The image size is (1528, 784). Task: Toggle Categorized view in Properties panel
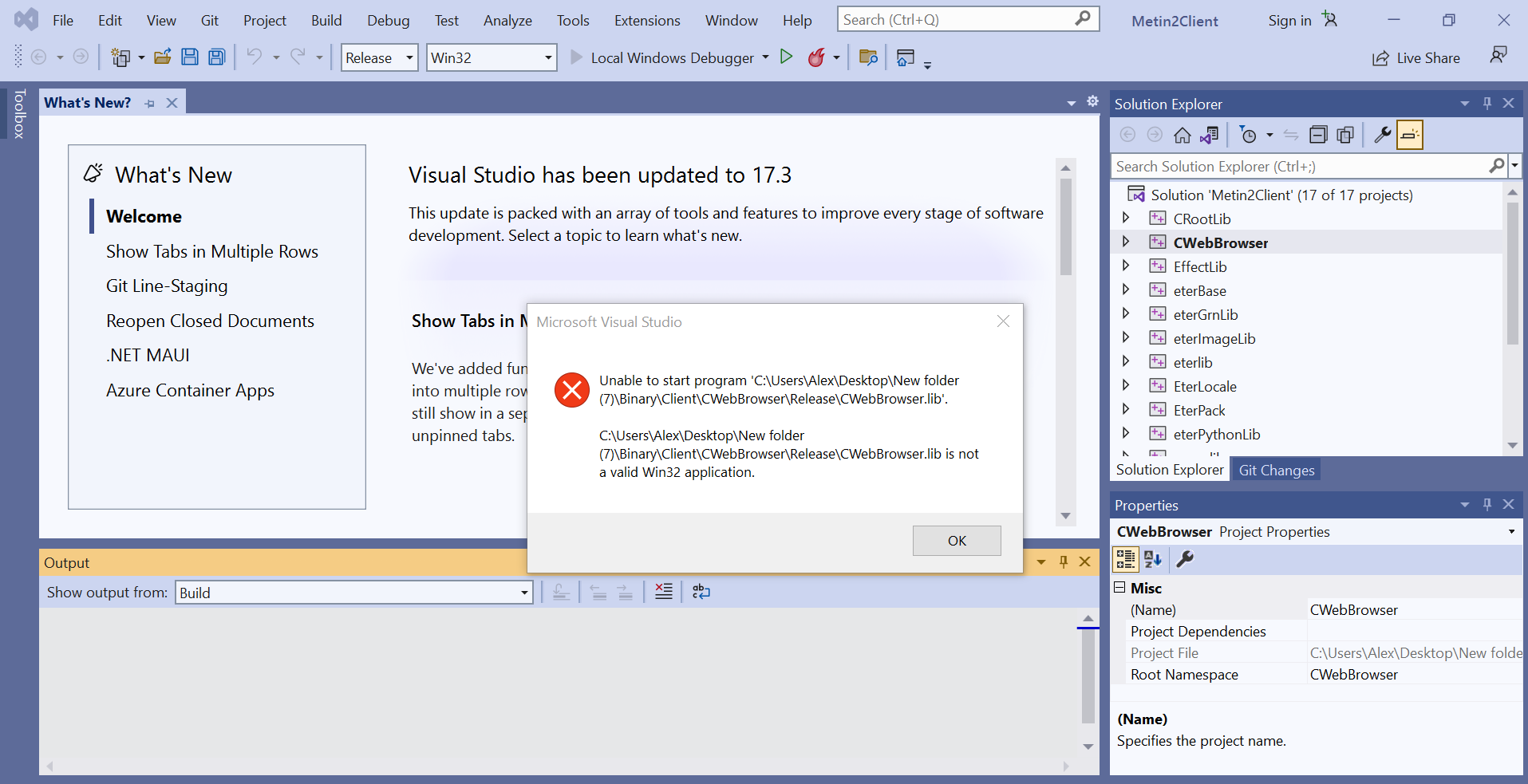(1126, 560)
